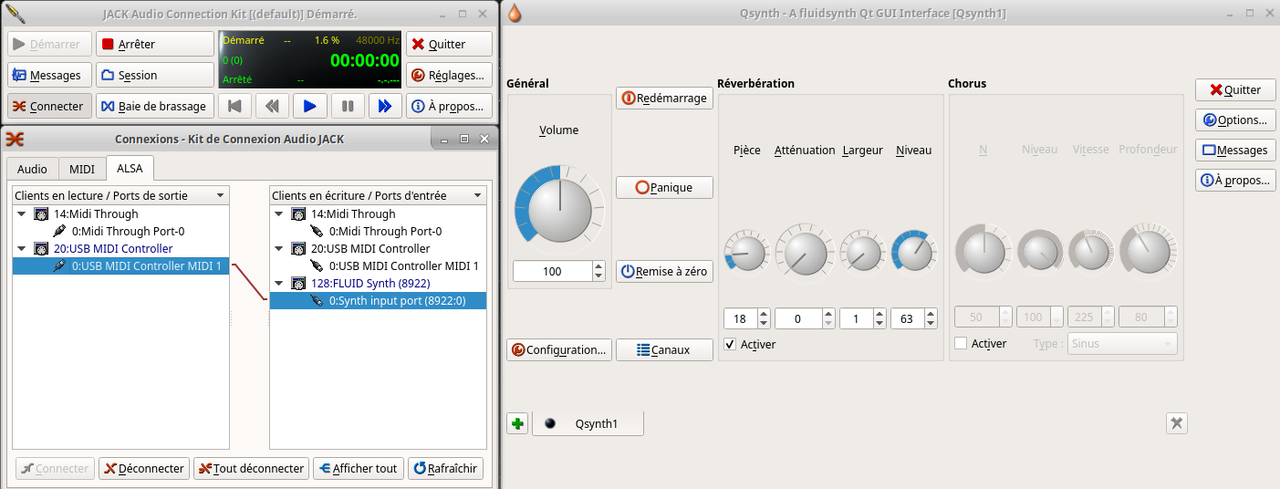Open the JACK Messages window
The image size is (1280, 489).
50,75
